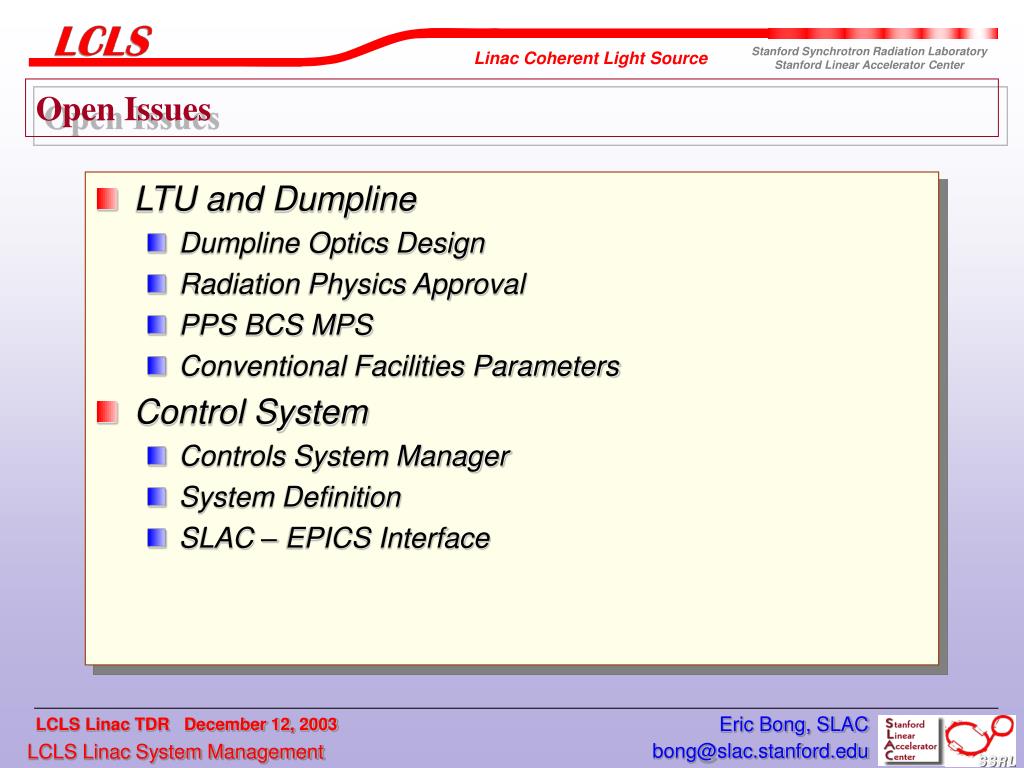The image size is (1024, 768).
Task: Select the 'Linac Coherent Light Source' header text
Action: (x=591, y=58)
